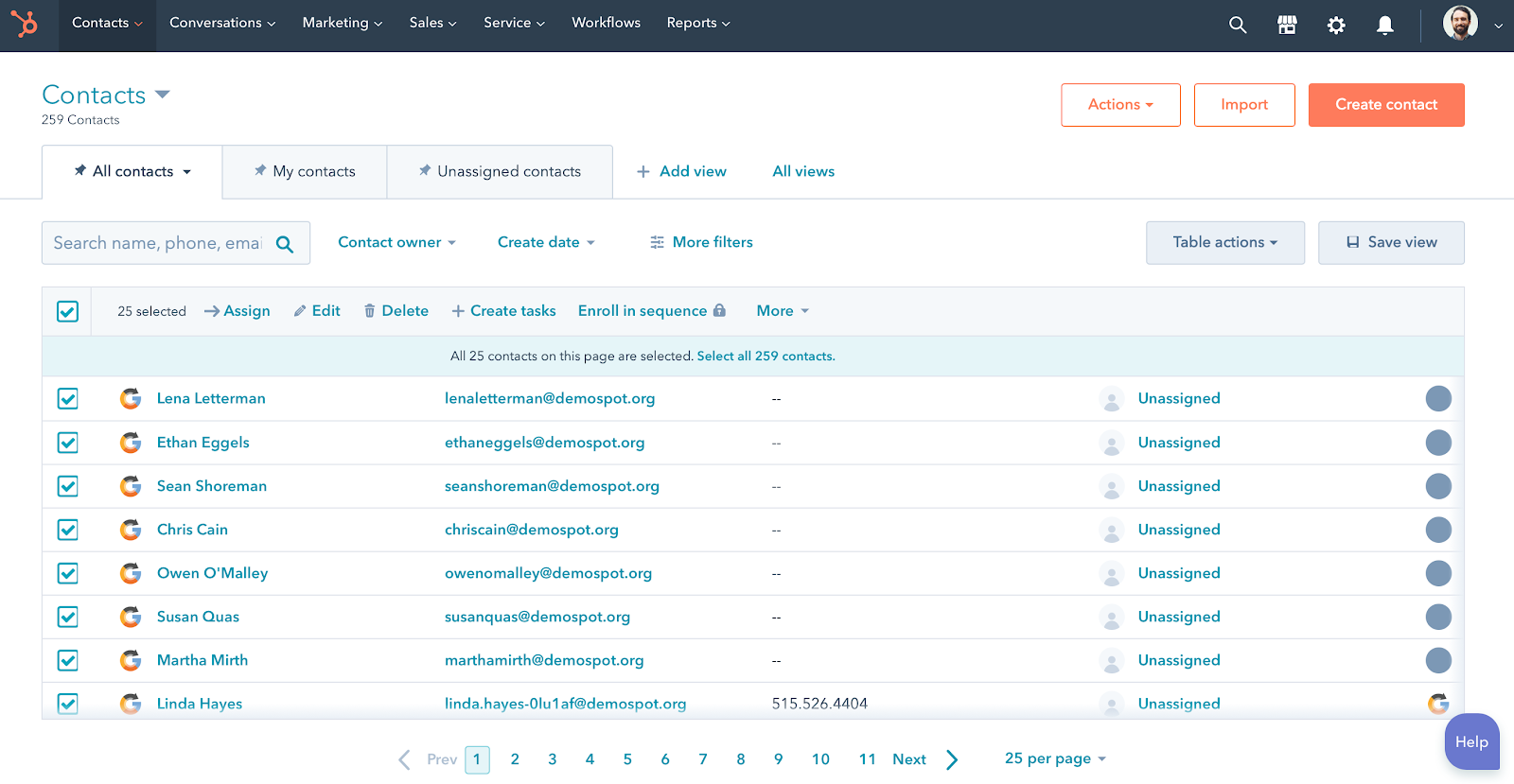
Task: Toggle the Susan Quas checkbox
Action: tap(68, 617)
